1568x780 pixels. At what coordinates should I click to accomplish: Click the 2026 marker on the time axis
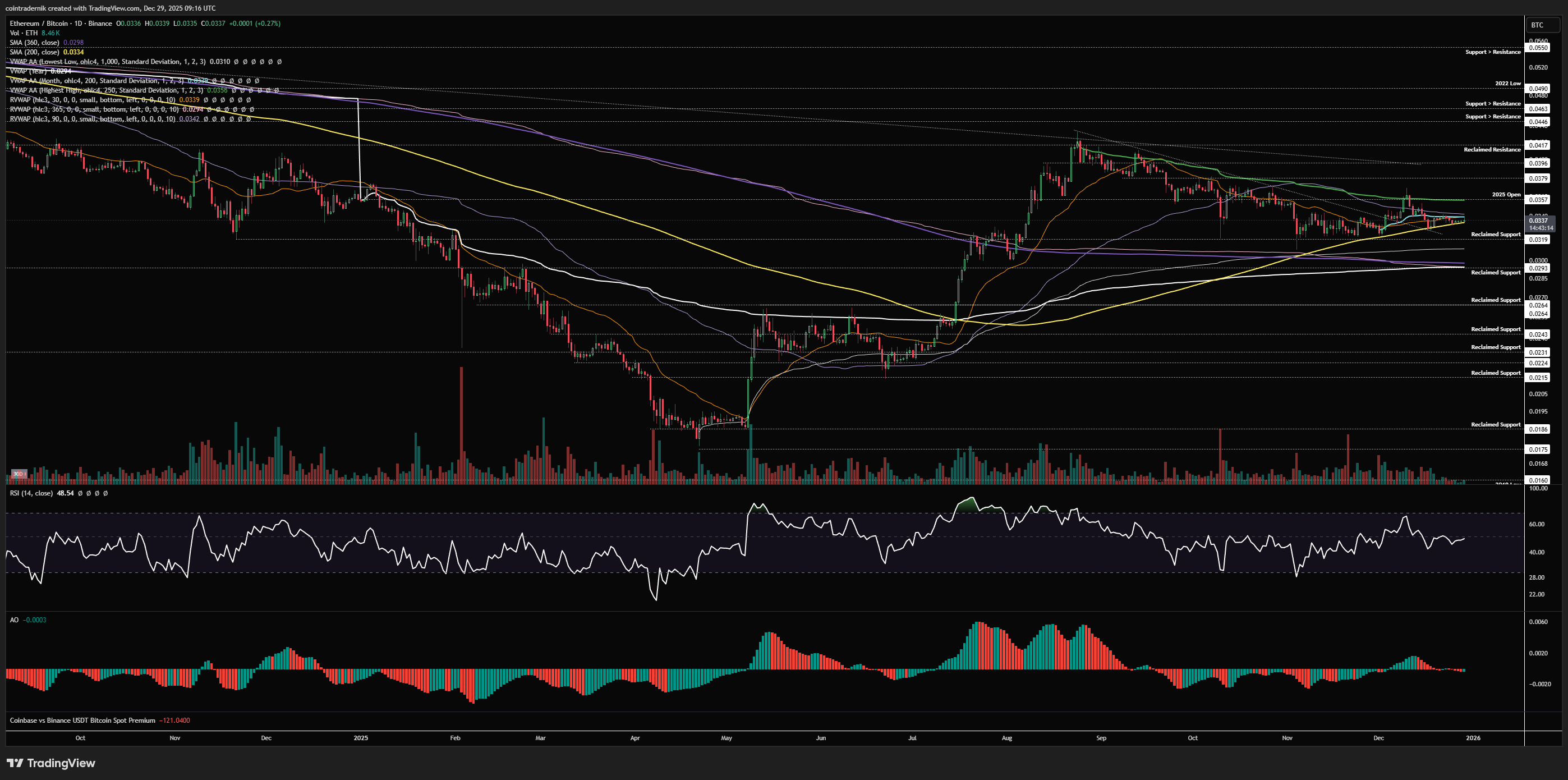click(1473, 738)
